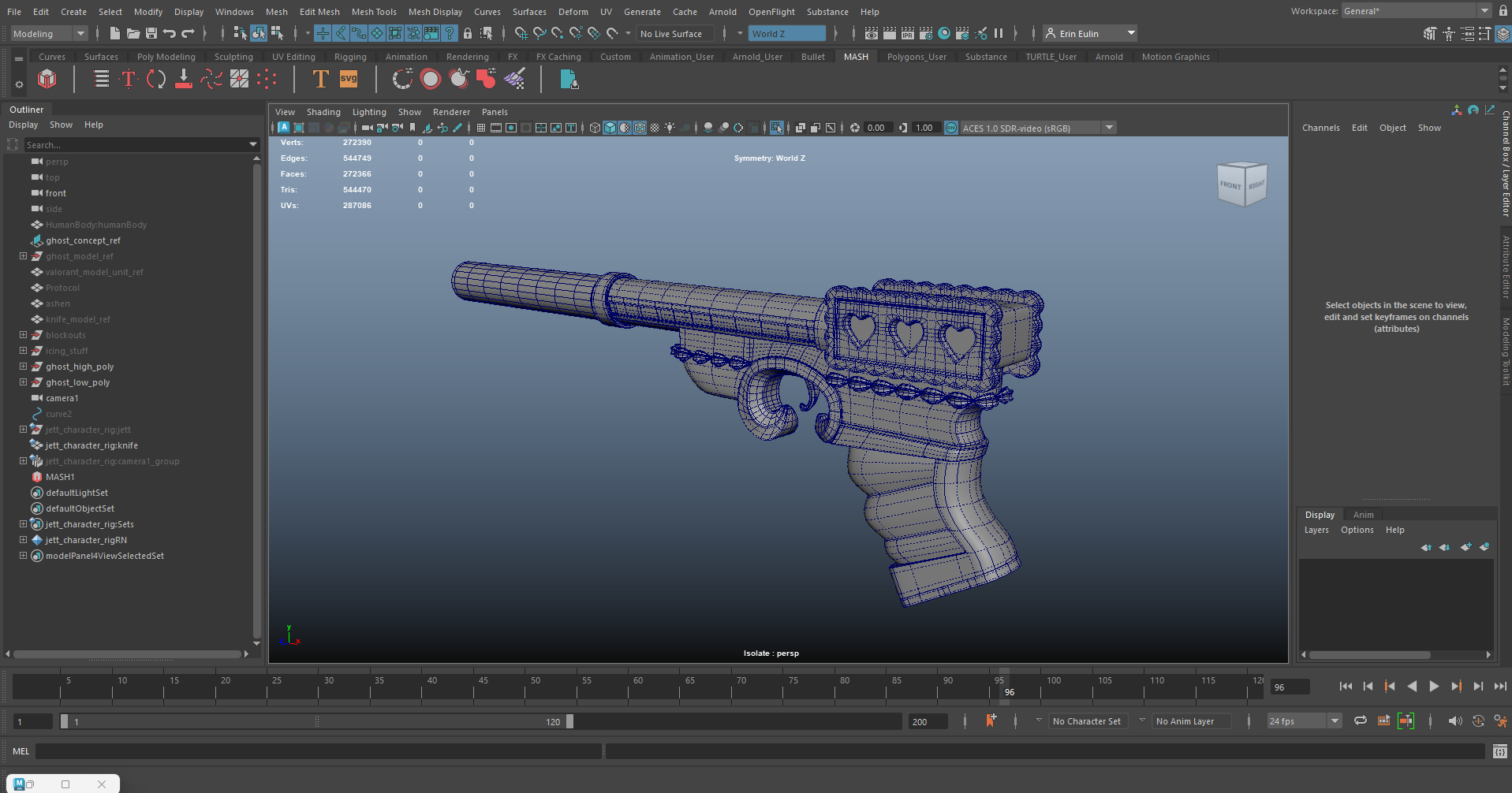This screenshot has width=1512, height=793.
Task: Click the Undo arrow in status line
Action: (170, 33)
